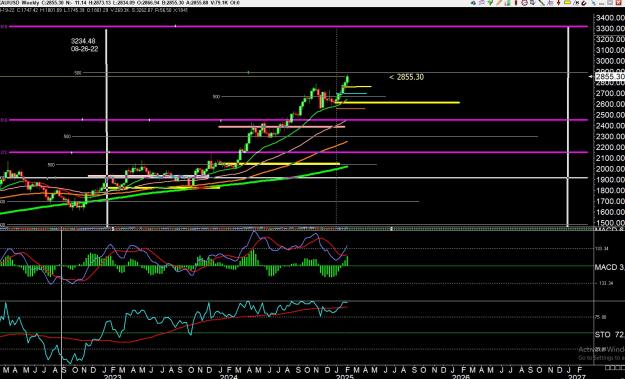Click the green vertical bar toolbar icon
Image resolution: width=625 pixels, height=379 pixels.
[x=508, y=3]
